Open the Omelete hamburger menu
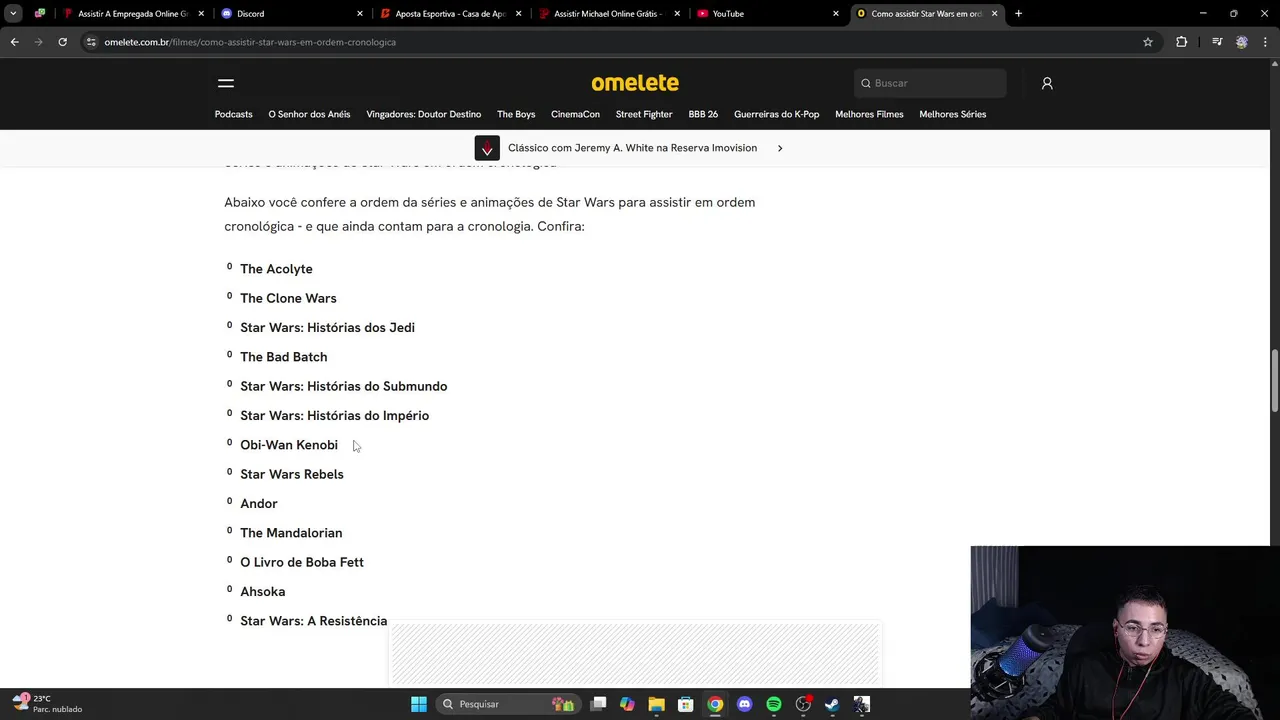 click(x=226, y=83)
